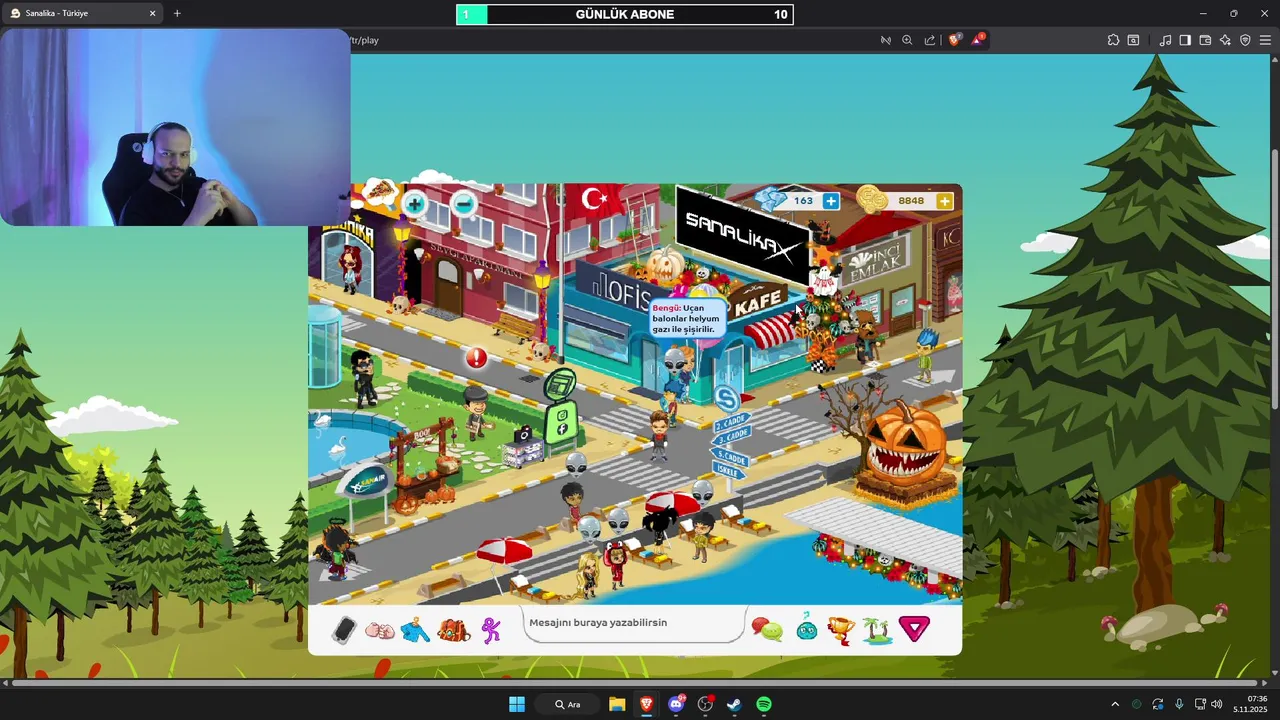1280x720 pixels.
Task: Click the giant Halloween pumpkin
Action: tap(904, 442)
